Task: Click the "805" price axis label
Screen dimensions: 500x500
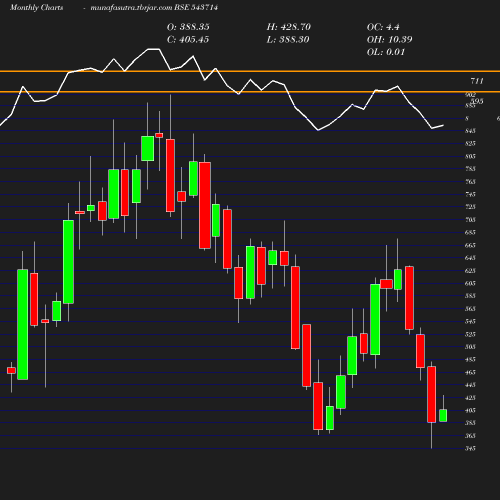Action: point(470,156)
